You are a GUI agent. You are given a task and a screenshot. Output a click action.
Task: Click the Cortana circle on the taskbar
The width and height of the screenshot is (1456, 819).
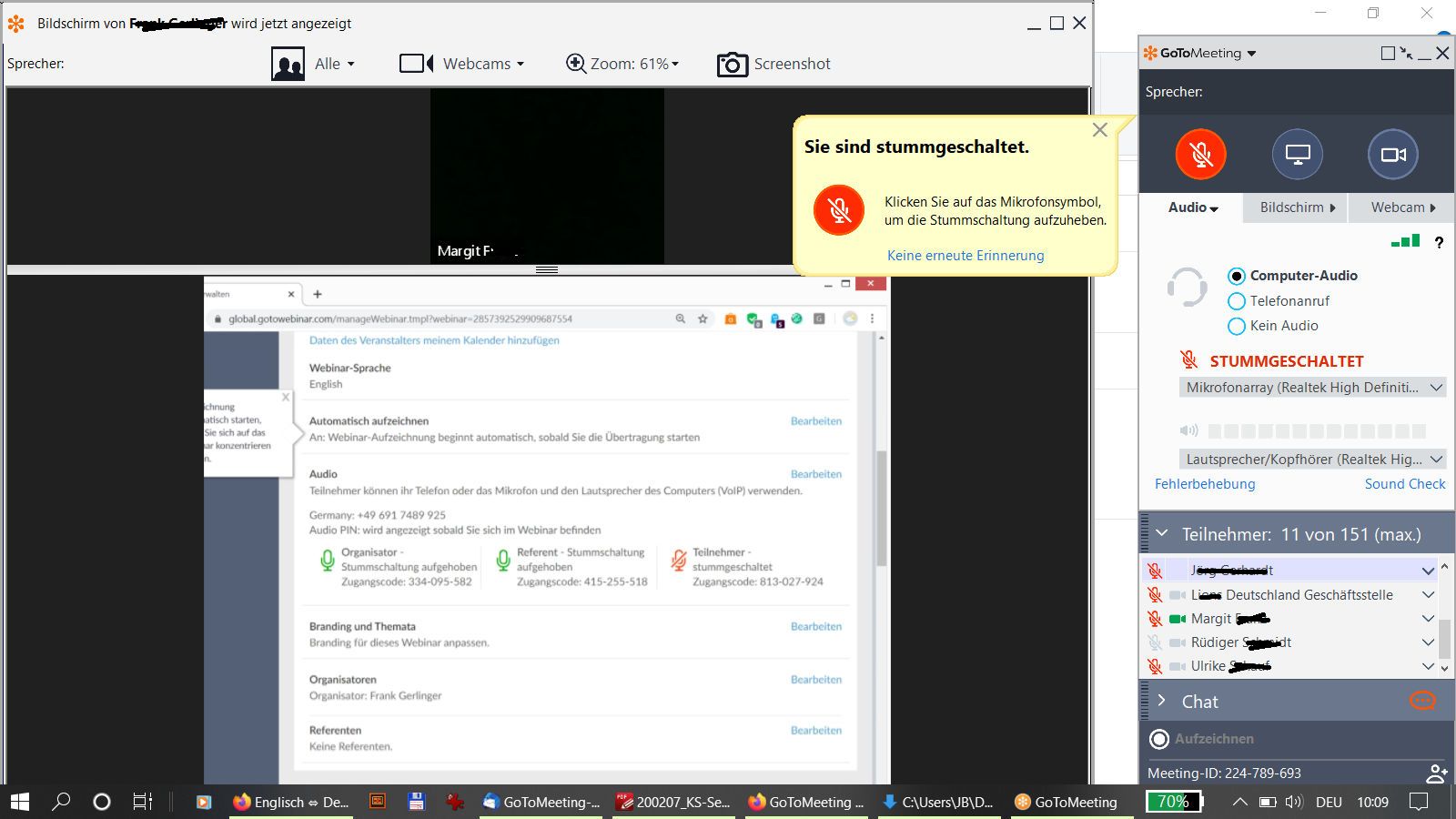coord(102,802)
